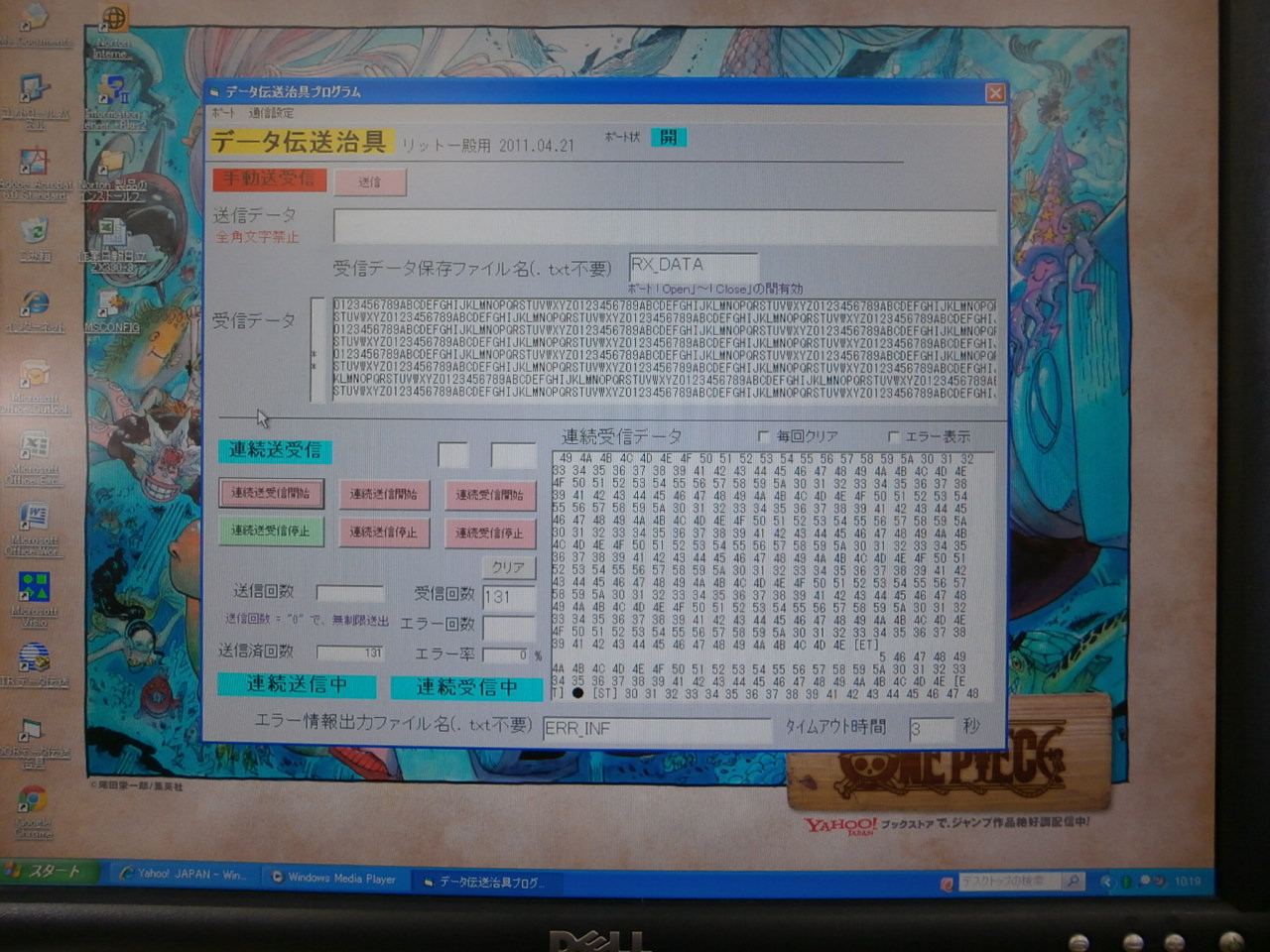Open the Recycle Bin desktop icon
Viewport: 1270px width, 952px height.
[x=35, y=240]
